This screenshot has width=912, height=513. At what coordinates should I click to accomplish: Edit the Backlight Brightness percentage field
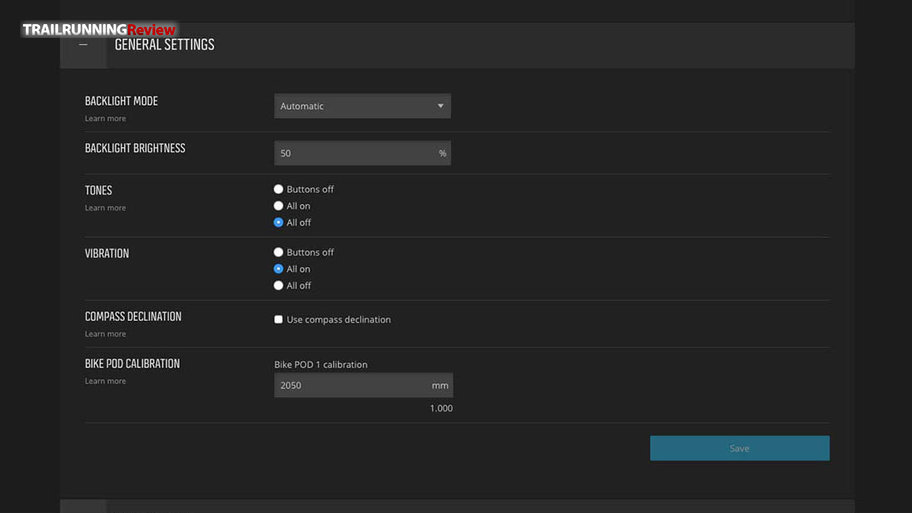coord(362,153)
